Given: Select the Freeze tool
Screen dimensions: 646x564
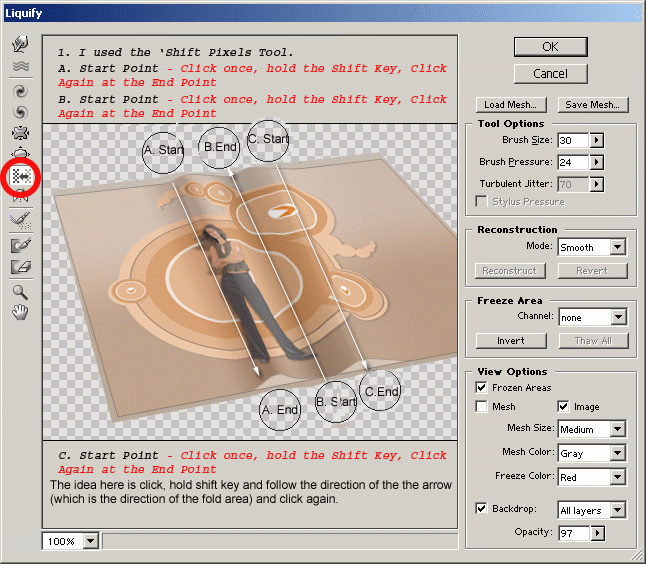Looking at the screenshot, I should (x=20, y=245).
